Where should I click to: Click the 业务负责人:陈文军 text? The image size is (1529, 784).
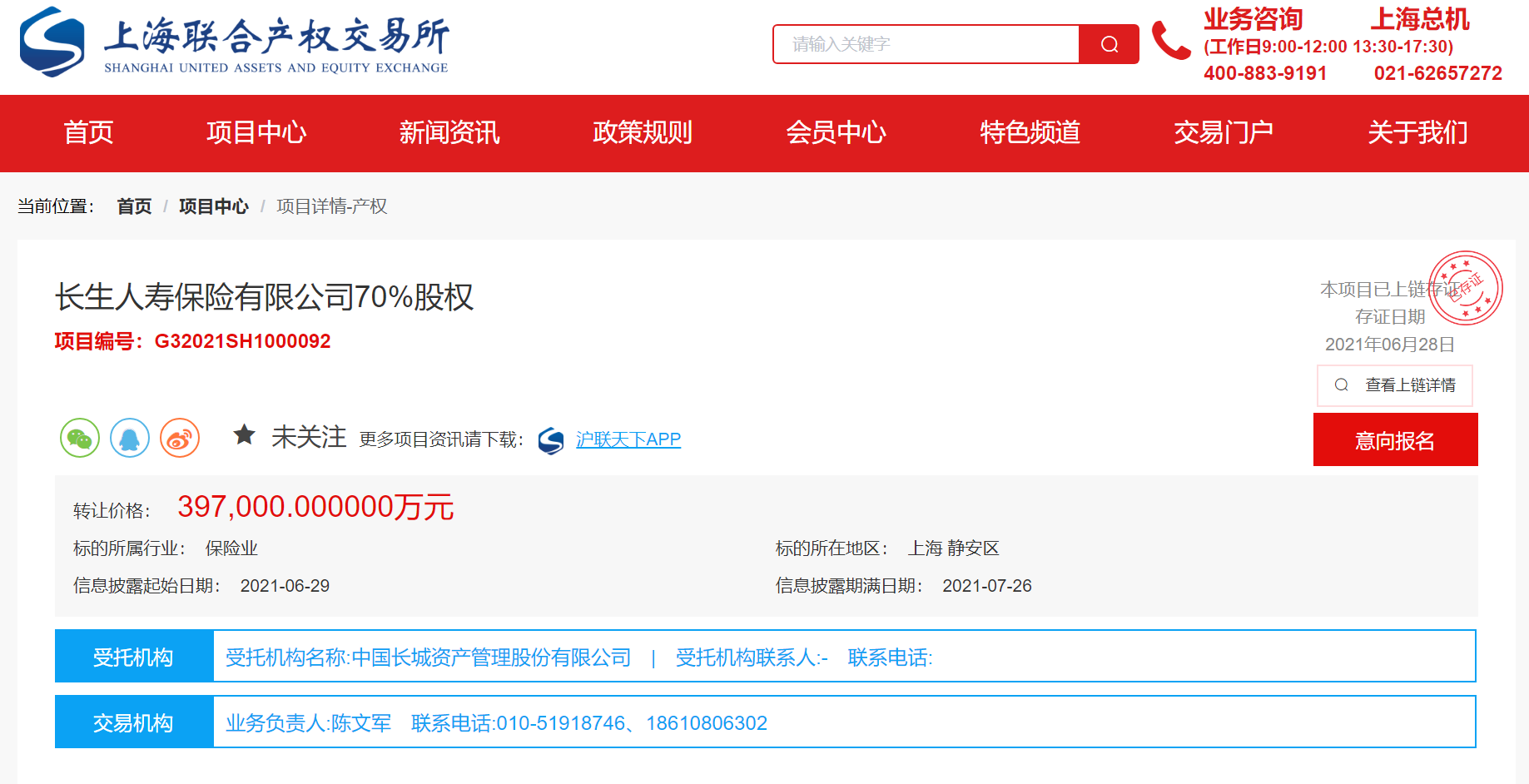(308, 723)
